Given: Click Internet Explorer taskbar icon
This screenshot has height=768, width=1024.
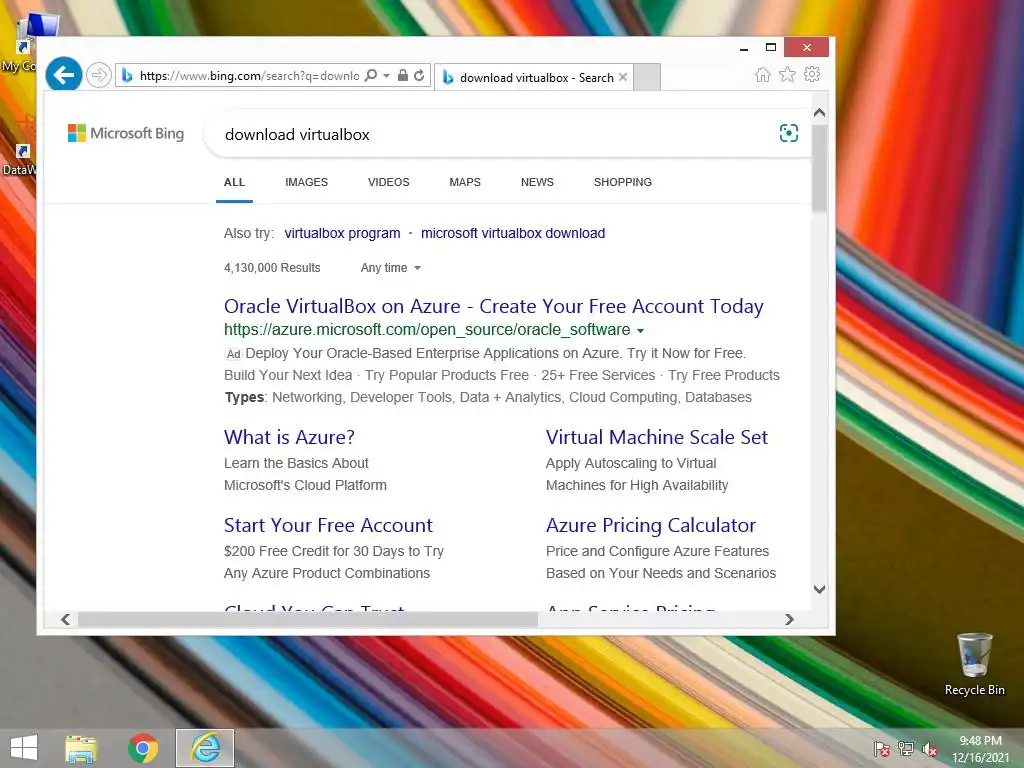Looking at the screenshot, I should (x=205, y=748).
